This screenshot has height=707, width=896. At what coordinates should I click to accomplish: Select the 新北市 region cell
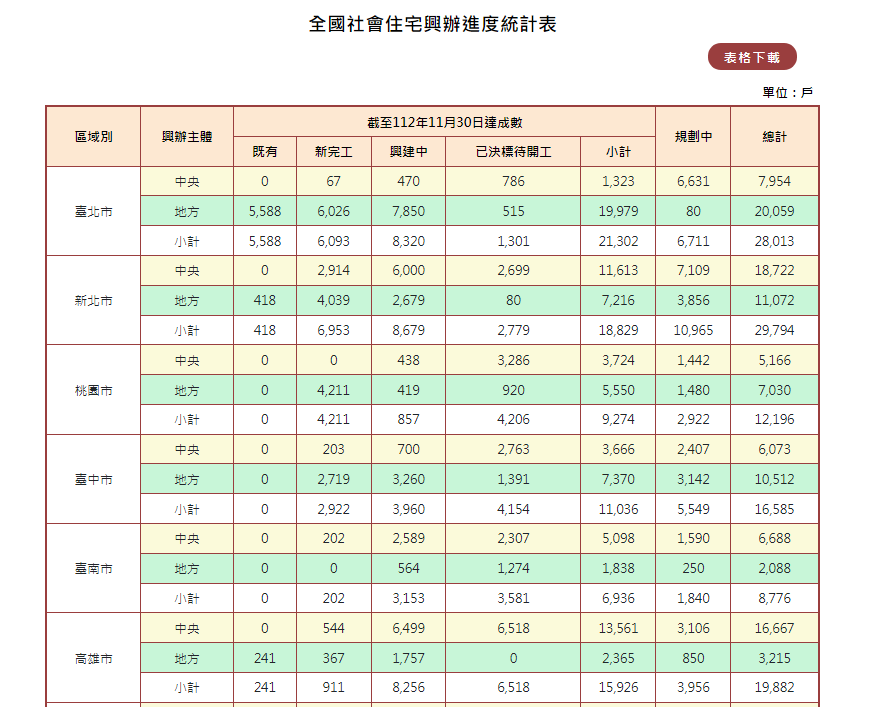(93, 301)
